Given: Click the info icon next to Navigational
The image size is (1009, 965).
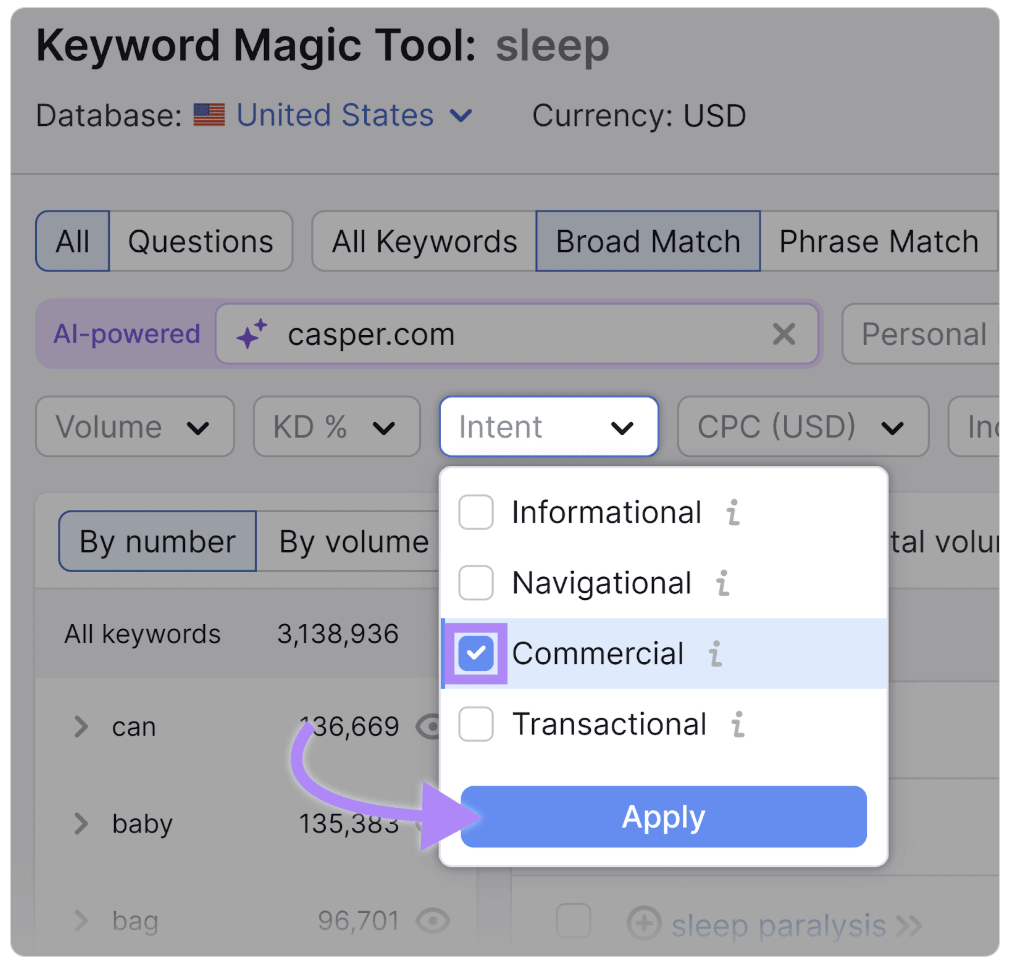Looking at the screenshot, I should tap(722, 584).
